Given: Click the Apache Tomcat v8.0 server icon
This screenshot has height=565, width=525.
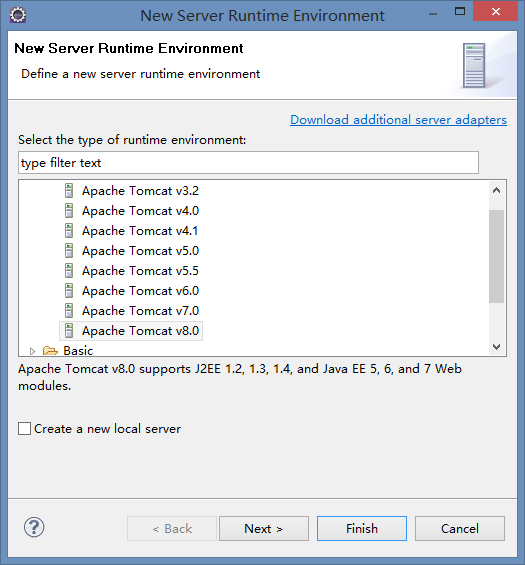Looking at the screenshot, I should 69,331.
